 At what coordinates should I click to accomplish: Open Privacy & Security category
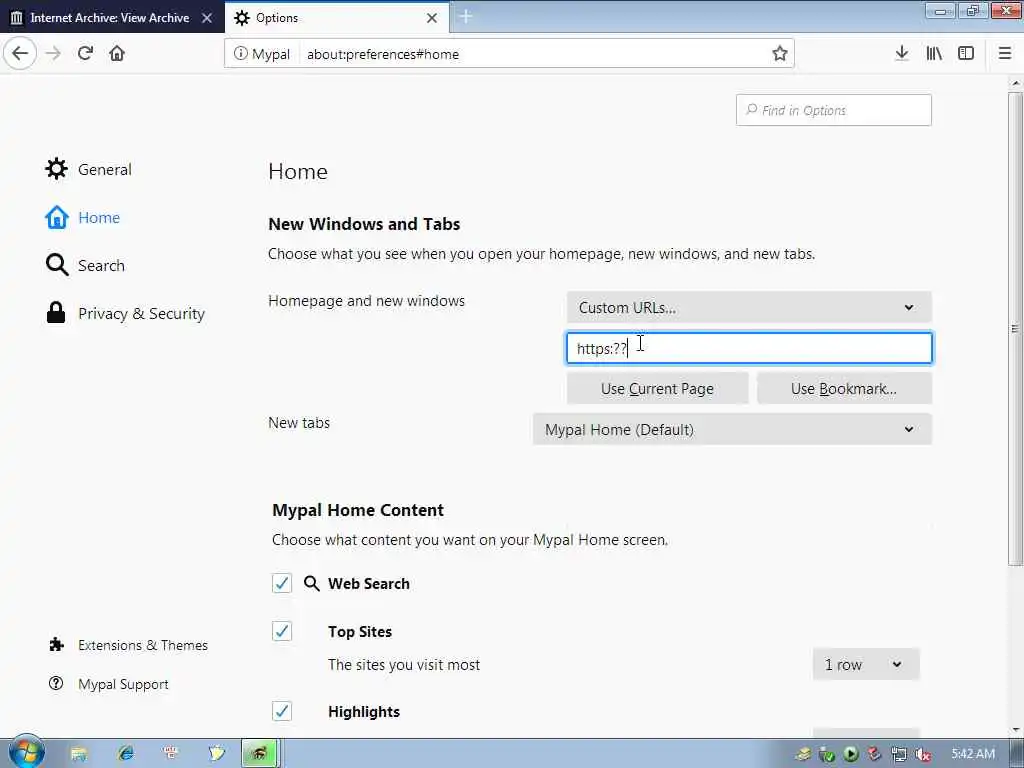pyautogui.click(x=125, y=313)
